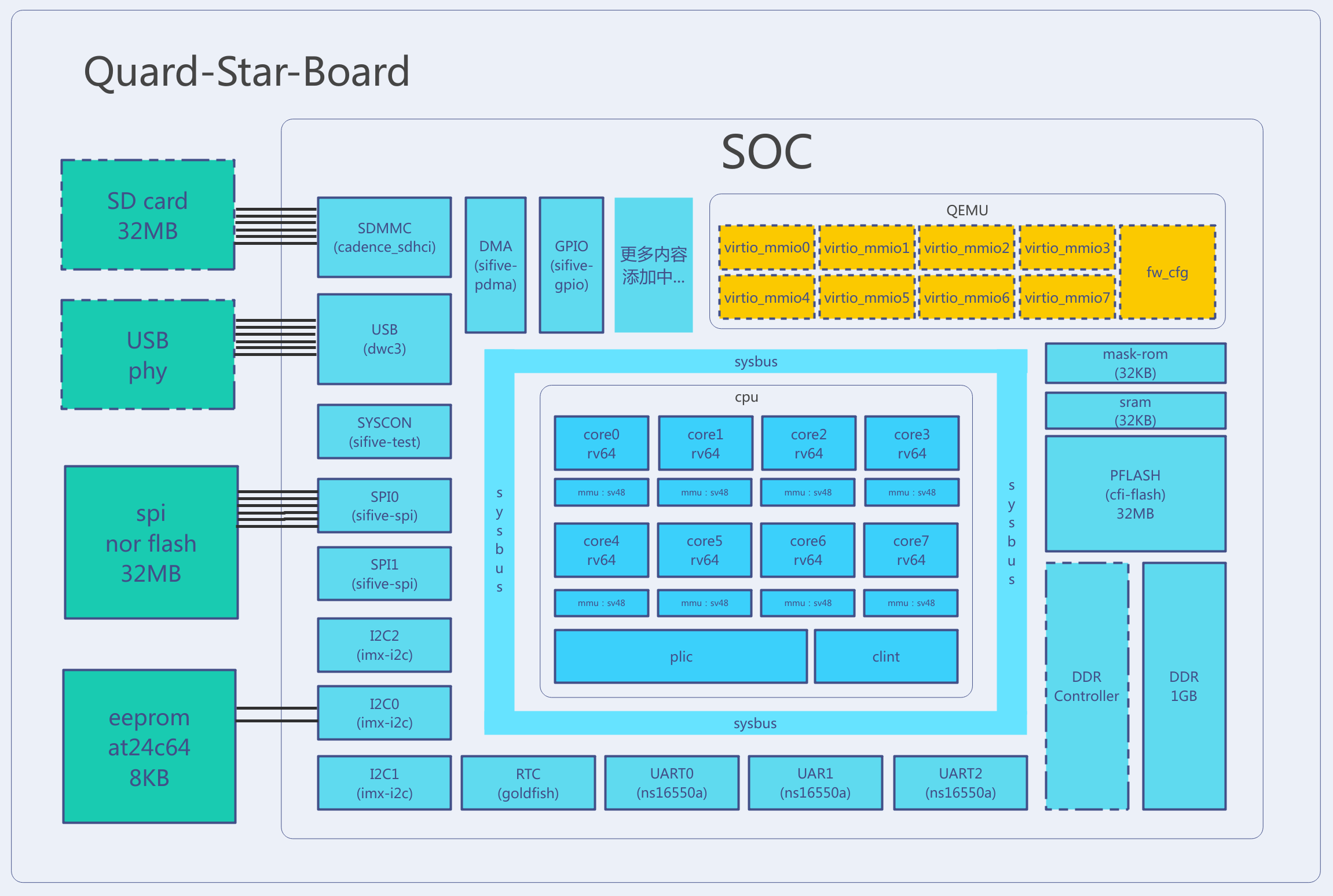Image resolution: width=1333 pixels, height=896 pixels.
Task: Click the DDR Controller dashed block
Action: click(1086, 686)
